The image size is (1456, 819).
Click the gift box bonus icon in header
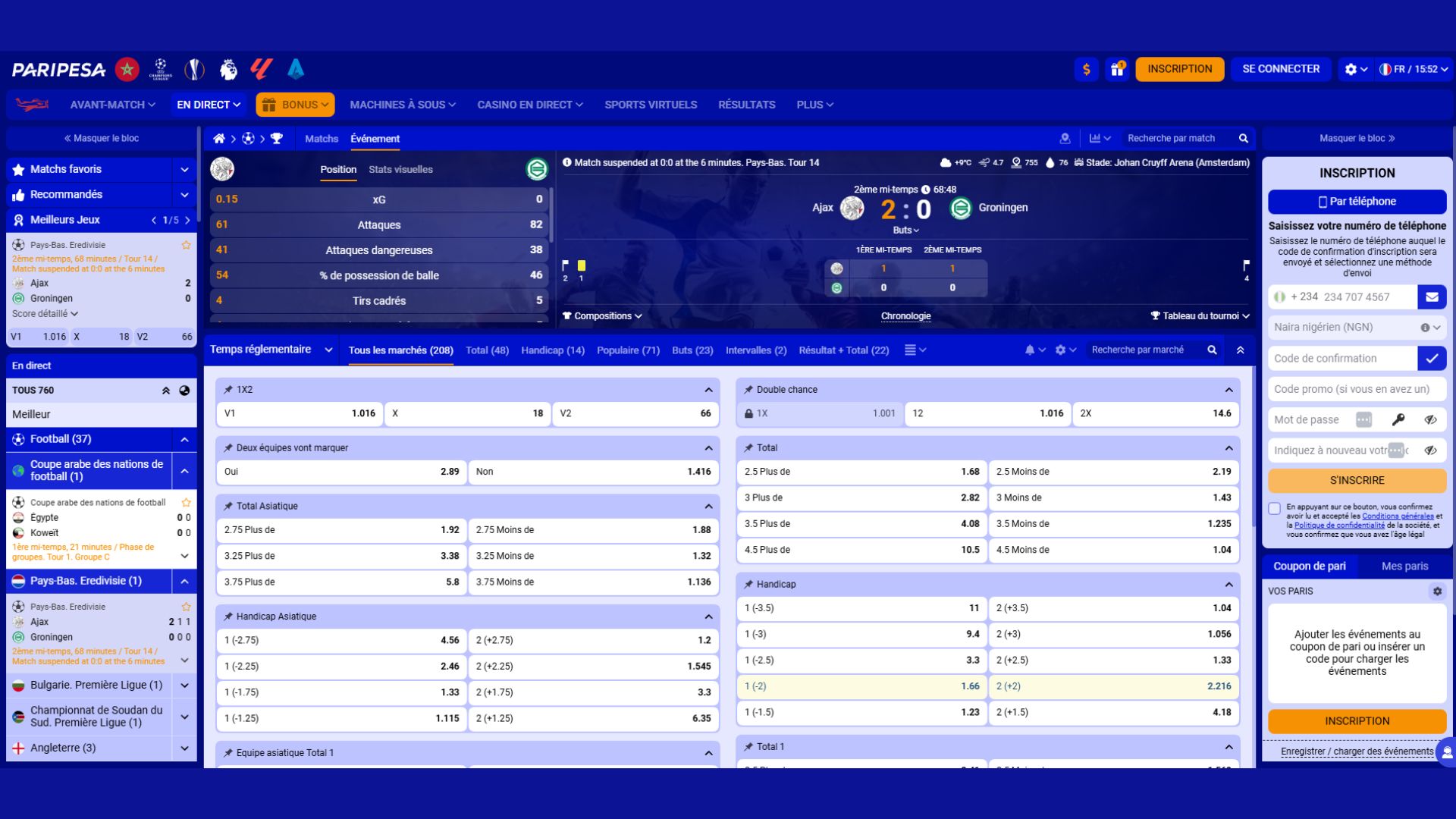1117,69
